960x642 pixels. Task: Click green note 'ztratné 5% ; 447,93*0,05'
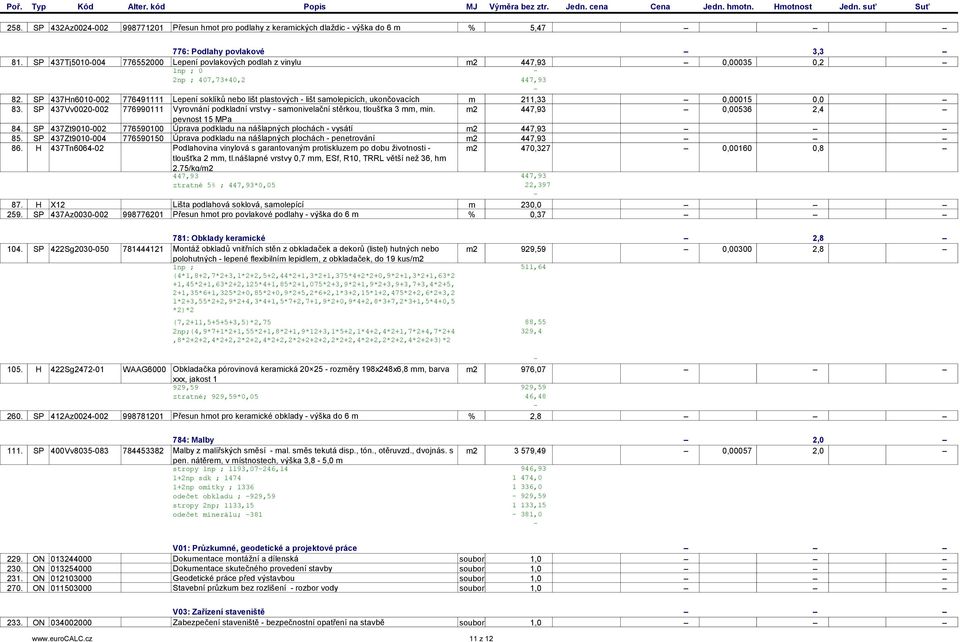(x=223, y=185)
